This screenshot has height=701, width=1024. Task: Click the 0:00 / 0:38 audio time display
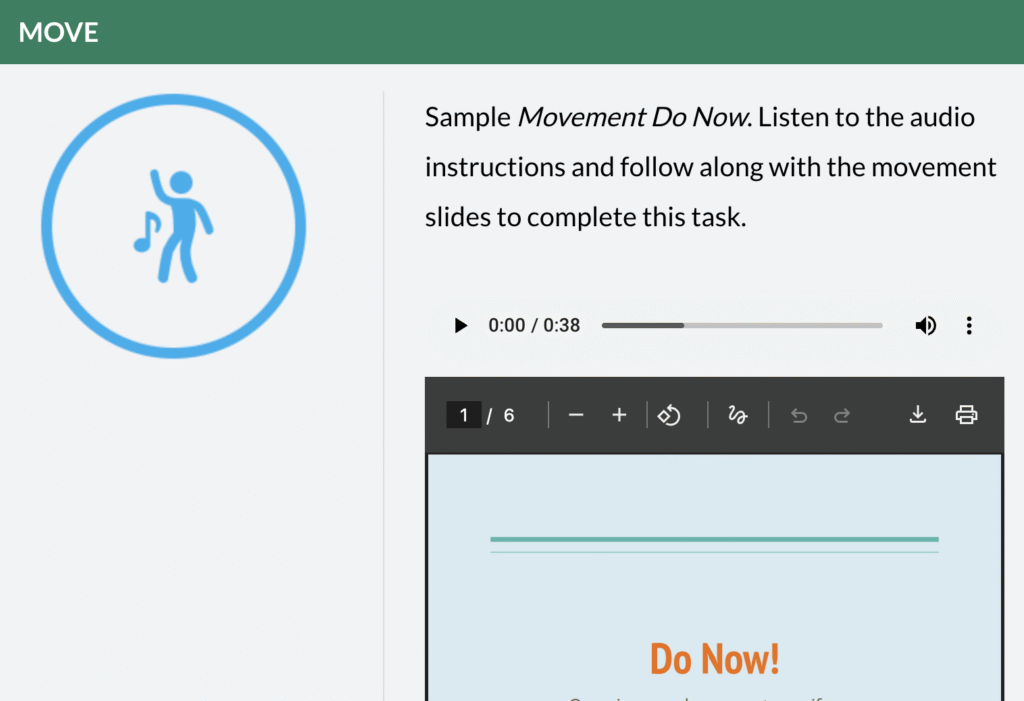534,326
